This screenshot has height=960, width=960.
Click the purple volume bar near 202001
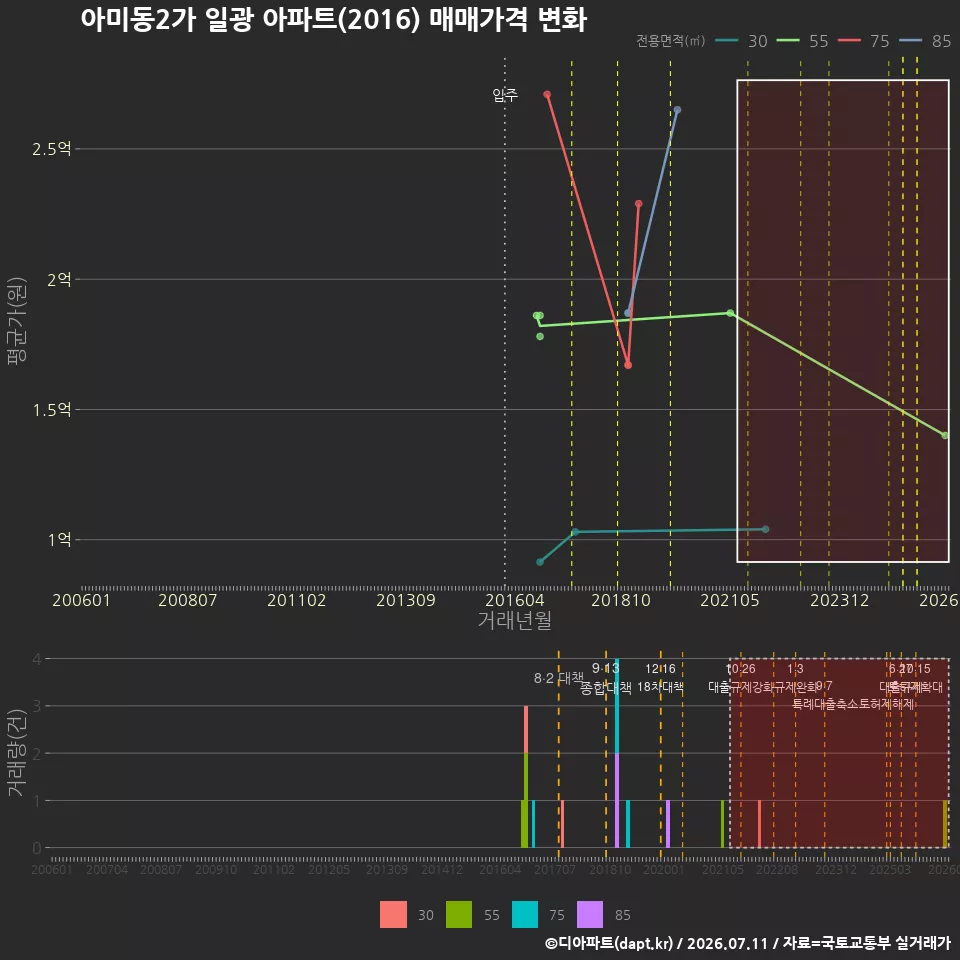(667, 824)
